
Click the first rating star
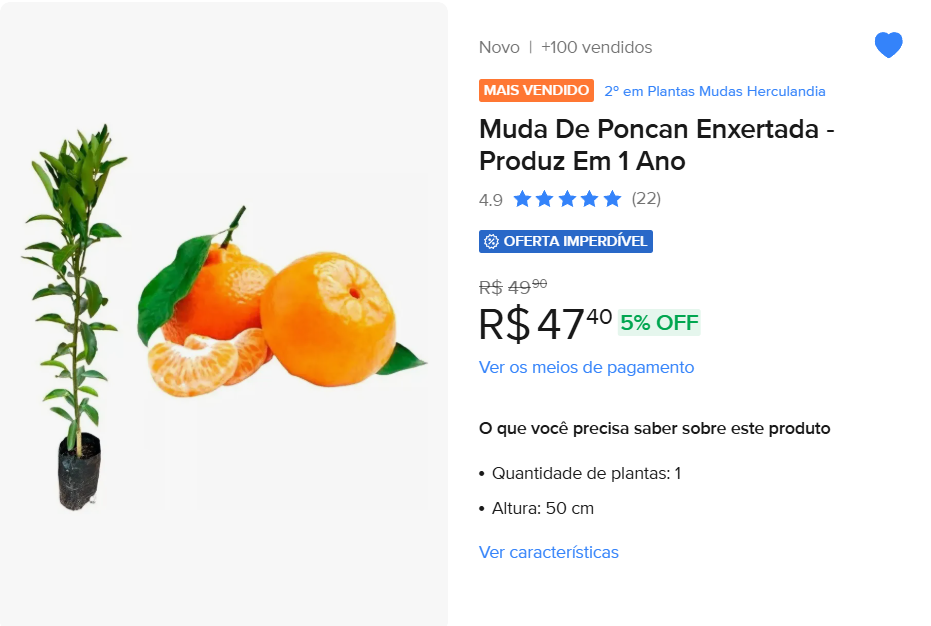tap(522, 199)
